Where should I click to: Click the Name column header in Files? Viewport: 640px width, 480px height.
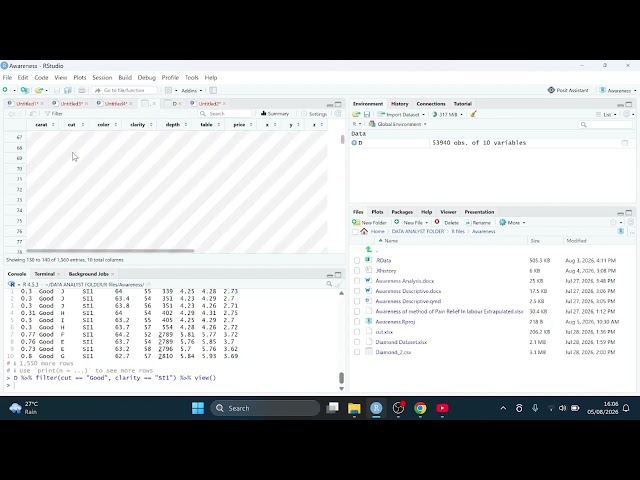point(391,241)
